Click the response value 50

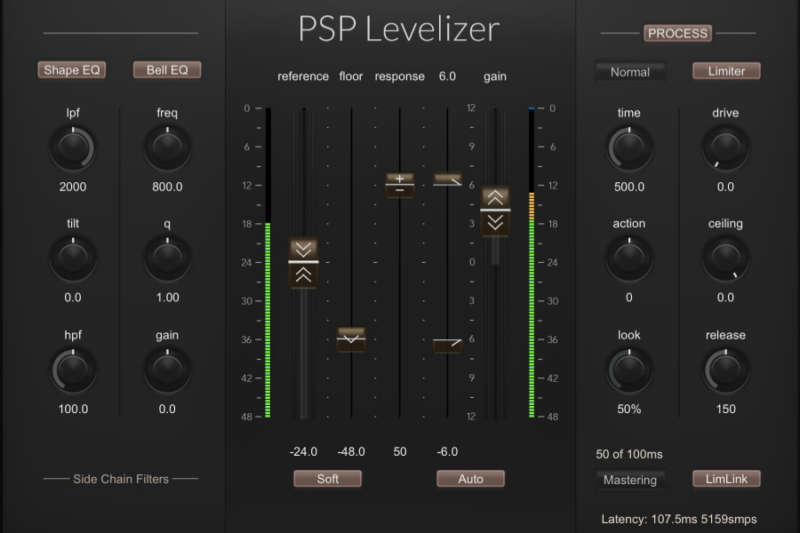(x=400, y=452)
